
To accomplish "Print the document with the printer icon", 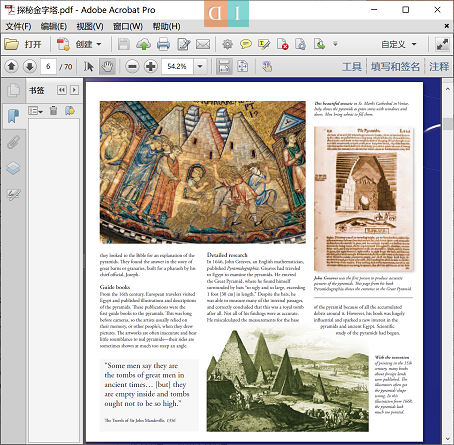I will pos(163,44).
